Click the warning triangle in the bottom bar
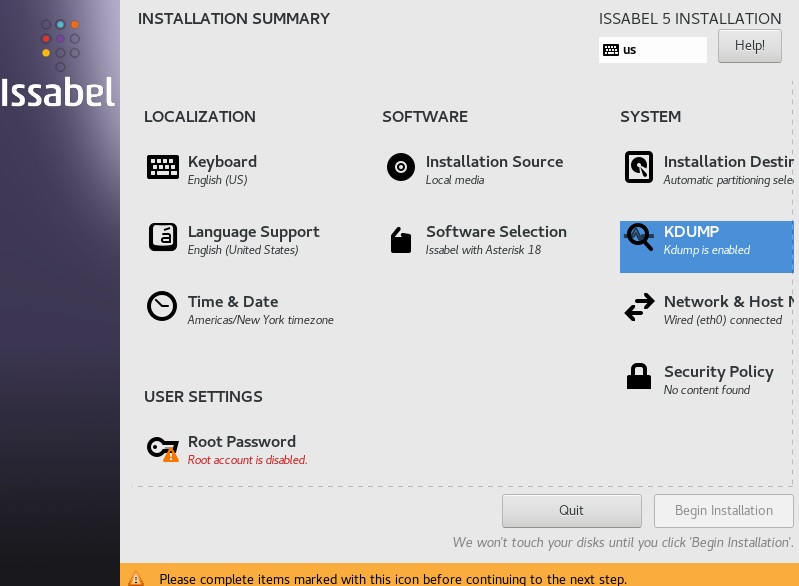The image size is (799, 586). (x=137, y=579)
